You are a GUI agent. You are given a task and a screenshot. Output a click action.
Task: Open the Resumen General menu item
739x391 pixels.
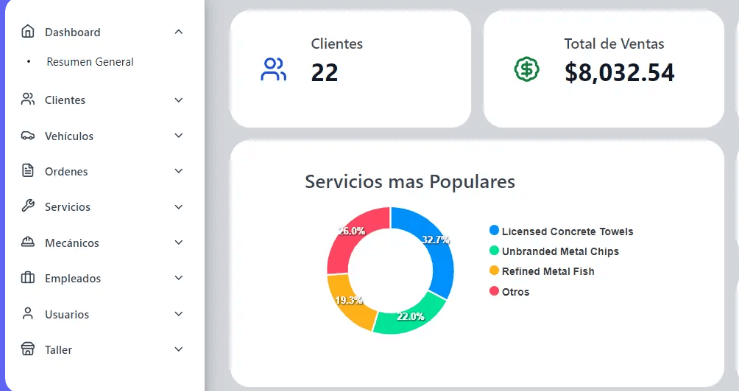coord(90,62)
